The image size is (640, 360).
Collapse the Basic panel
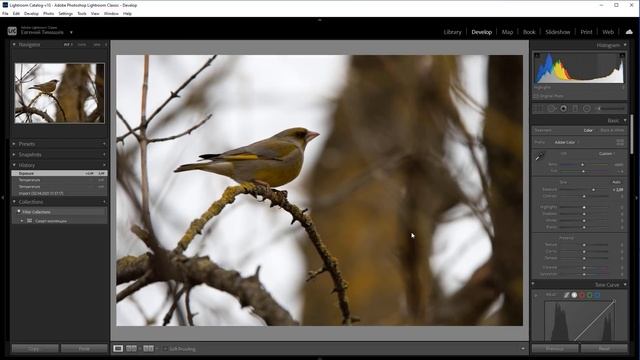click(625, 120)
